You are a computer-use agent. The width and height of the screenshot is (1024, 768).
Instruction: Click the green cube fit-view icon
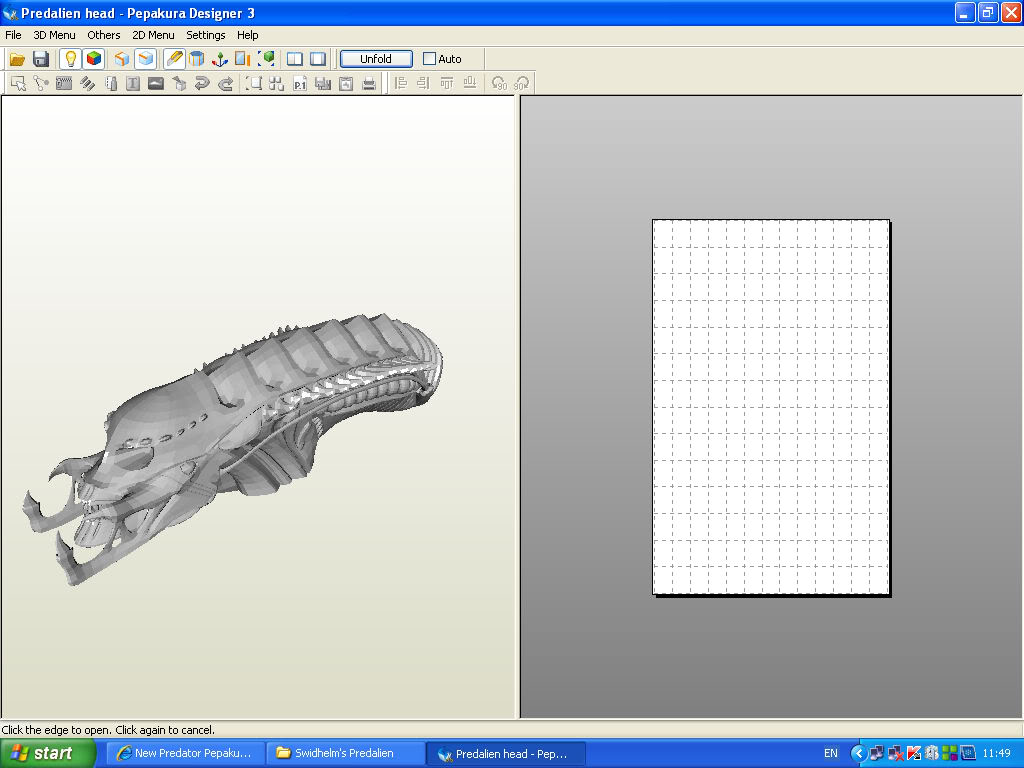266,59
